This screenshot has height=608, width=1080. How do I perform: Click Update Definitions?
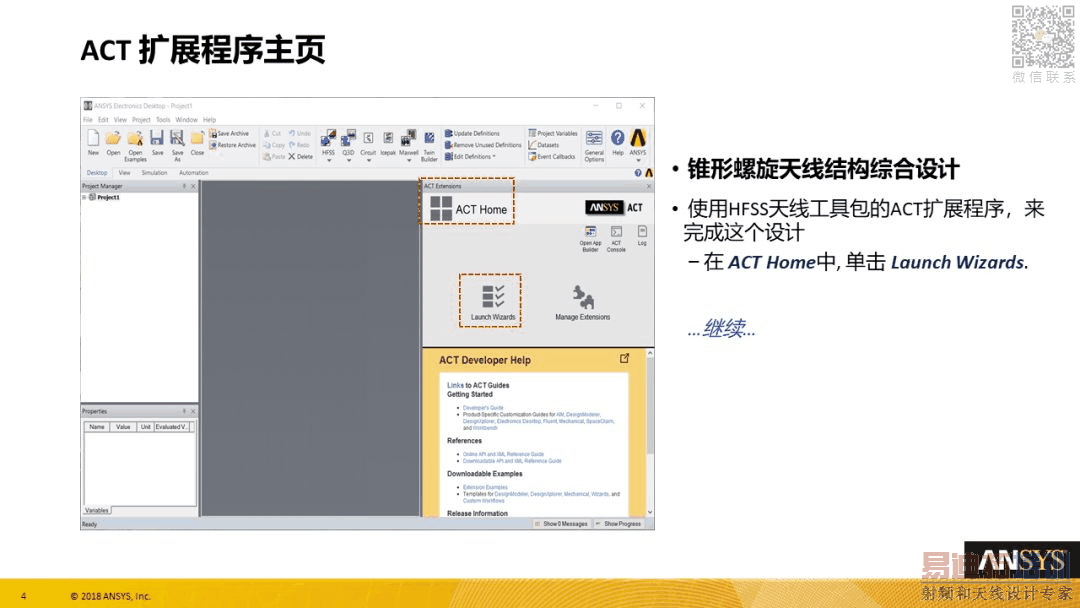pos(472,134)
